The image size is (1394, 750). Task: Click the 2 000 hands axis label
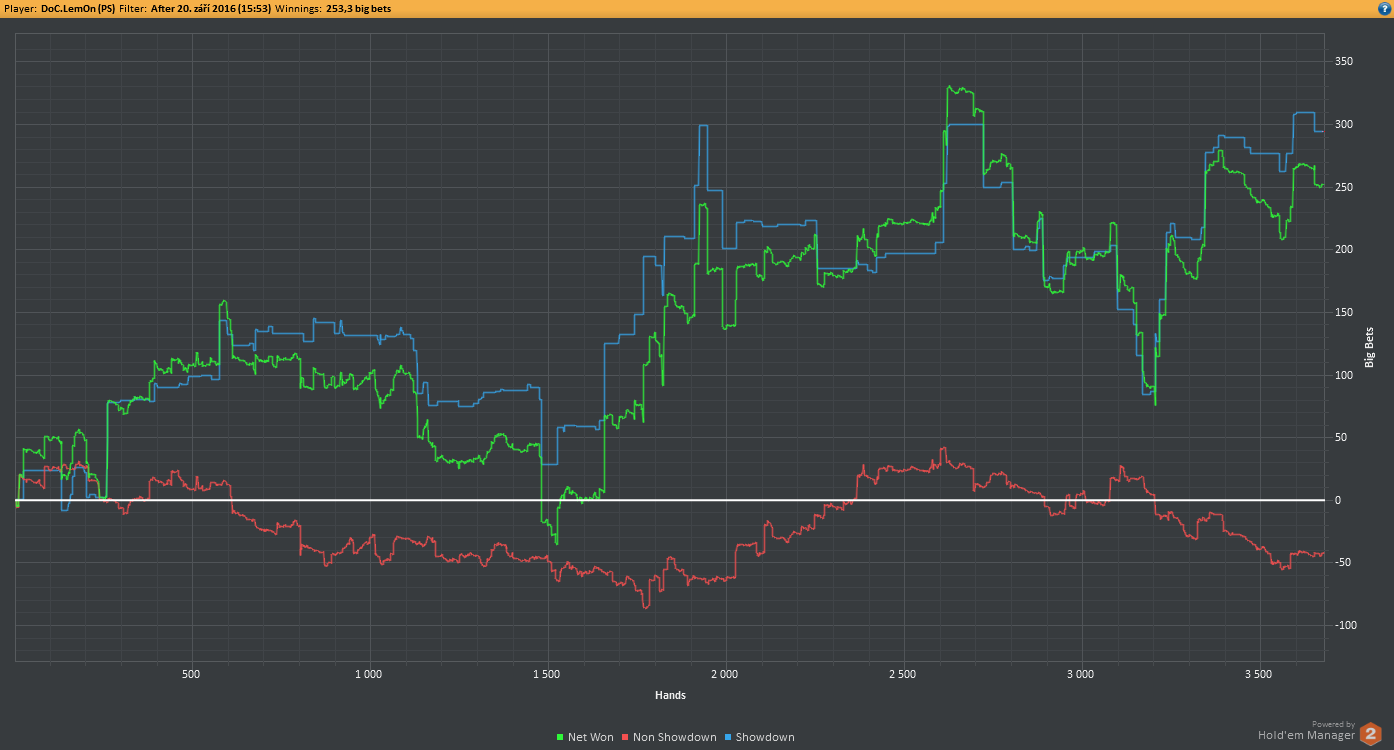(725, 673)
